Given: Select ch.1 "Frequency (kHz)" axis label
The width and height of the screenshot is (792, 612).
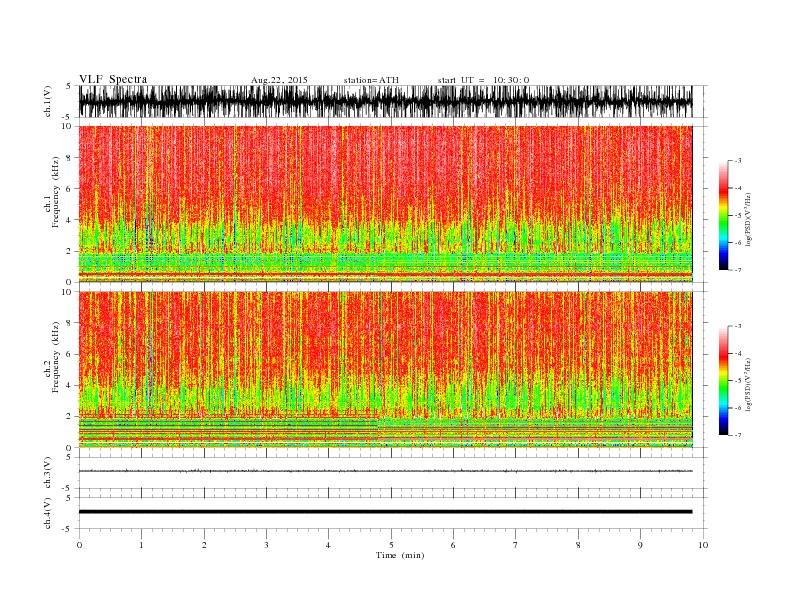Looking at the screenshot, I should [x=55, y=192].
